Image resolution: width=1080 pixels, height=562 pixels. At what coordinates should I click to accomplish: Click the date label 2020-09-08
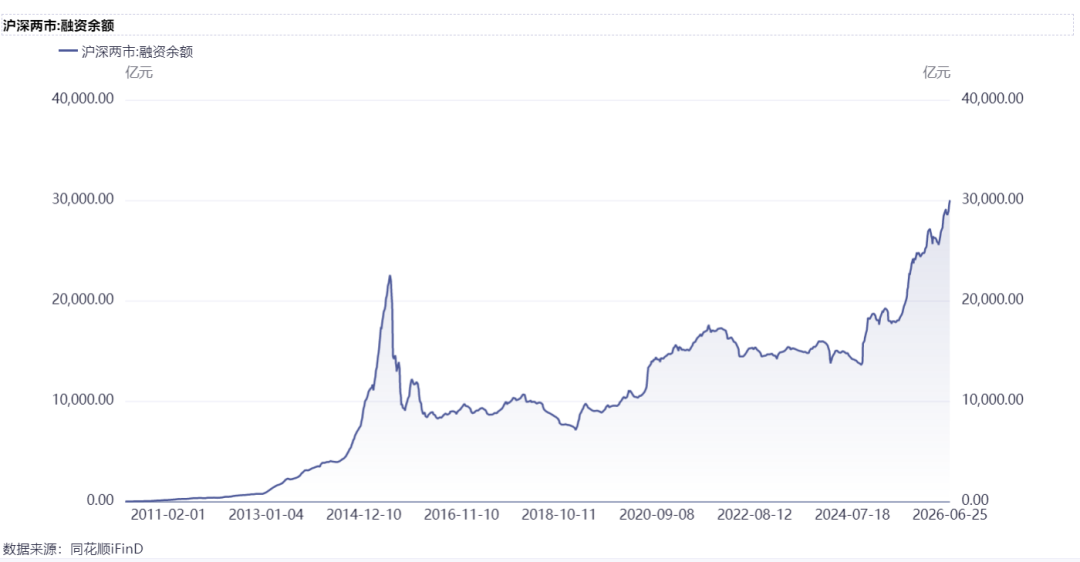[x=656, y=515]
